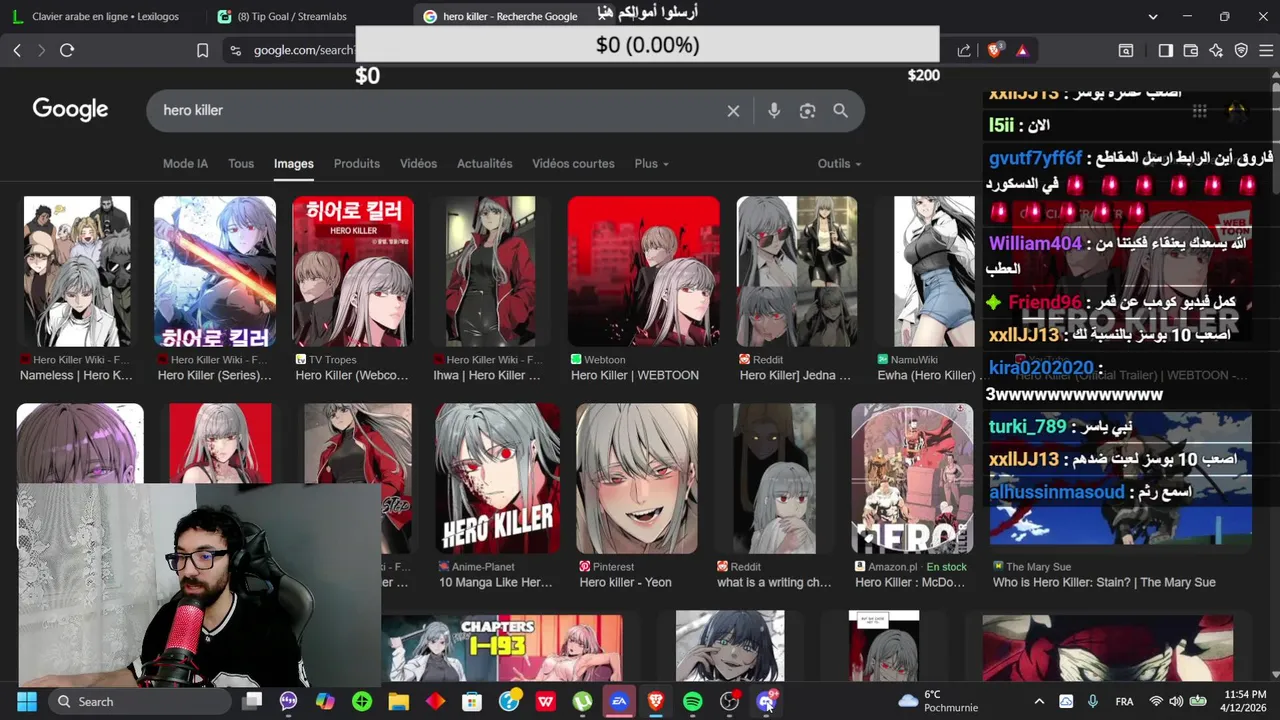
Task: Open Brave VPN shield icon
Action: click(x=1241, y=50)
